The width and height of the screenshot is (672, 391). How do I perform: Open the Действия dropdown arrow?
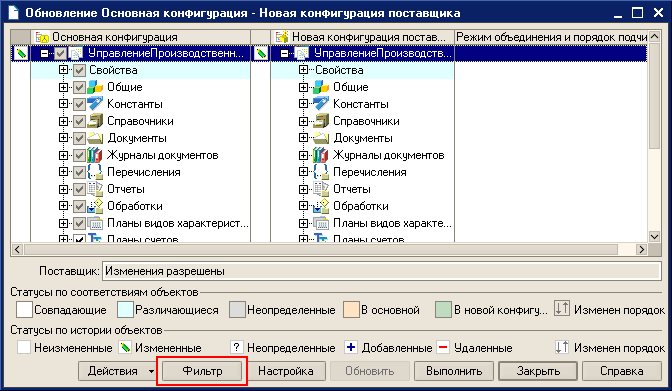pos(151,371)
